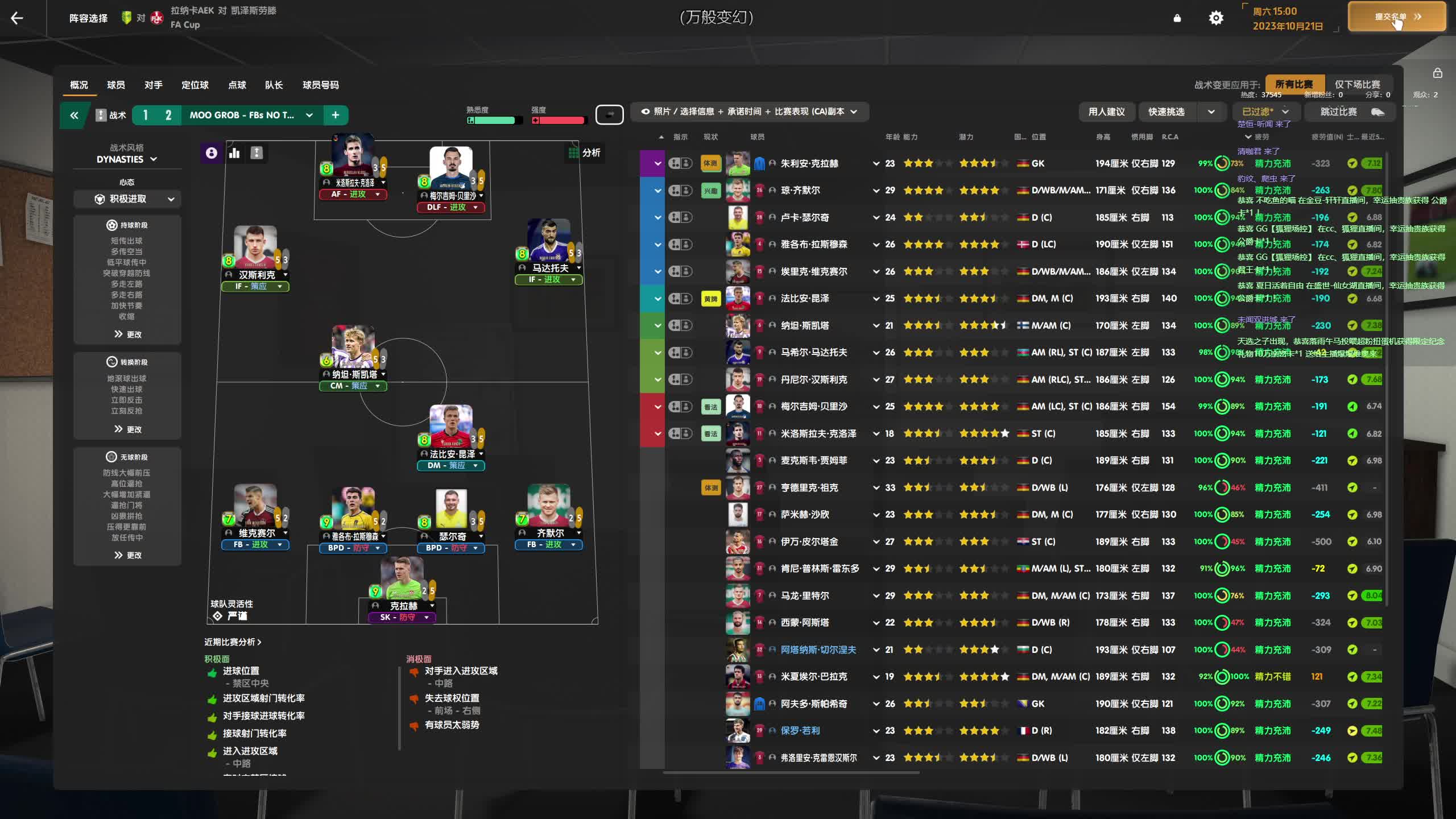The height and width of the screenshot is (819, 1456).
Task: Click the lock icon in top bar
Action: pyautogui.click(x=1177, y=18)
